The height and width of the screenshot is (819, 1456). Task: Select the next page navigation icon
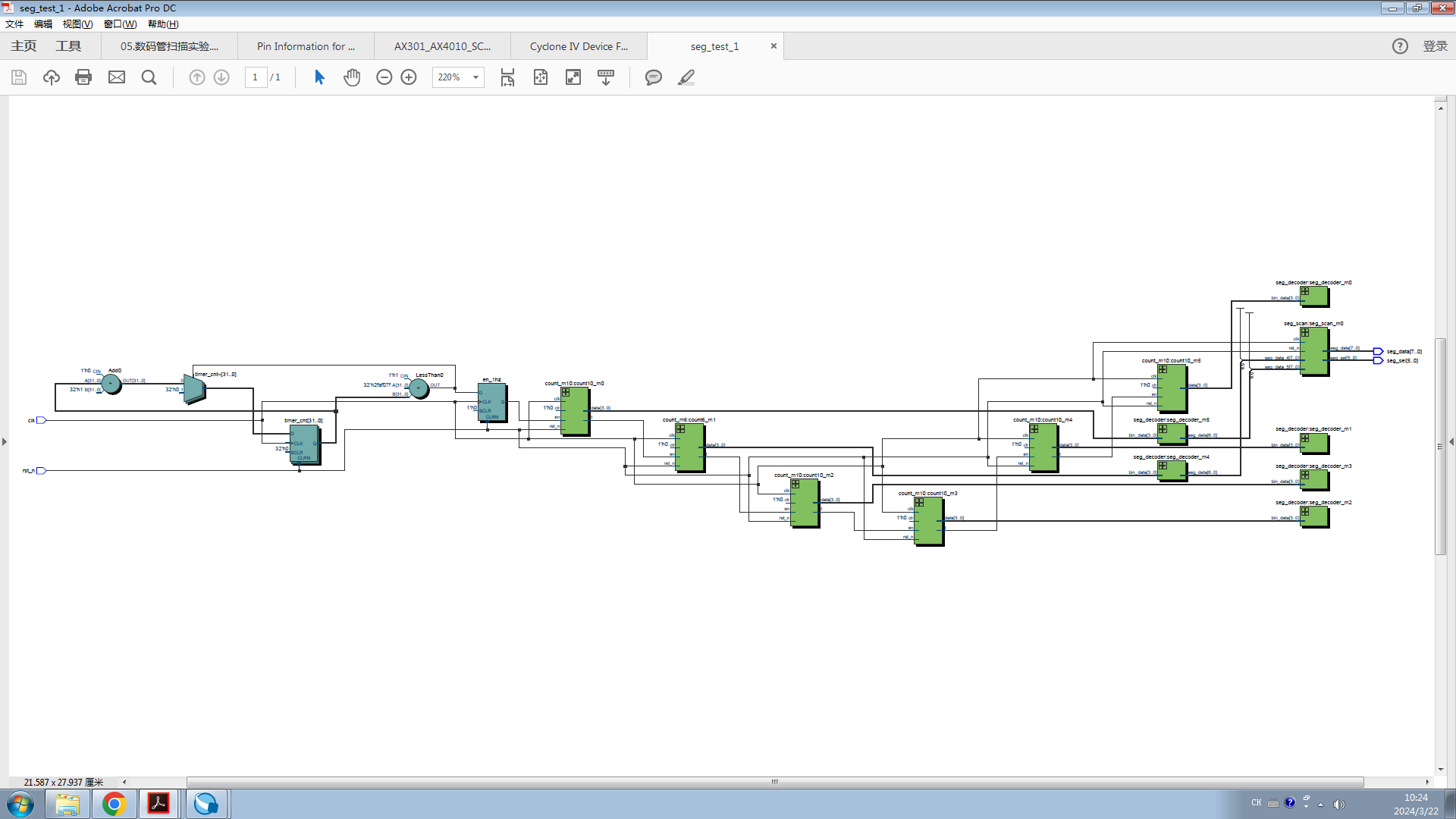[221, 77]
